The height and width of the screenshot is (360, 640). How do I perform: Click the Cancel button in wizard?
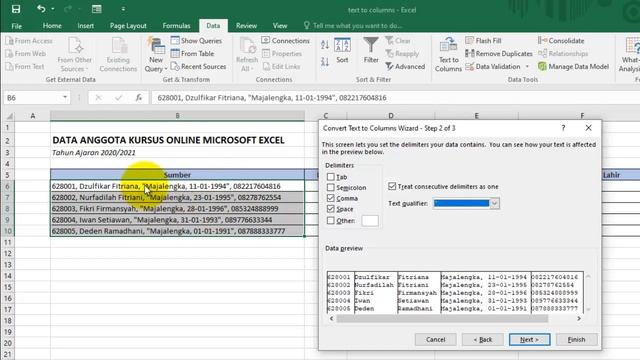(x=436, y=339)
